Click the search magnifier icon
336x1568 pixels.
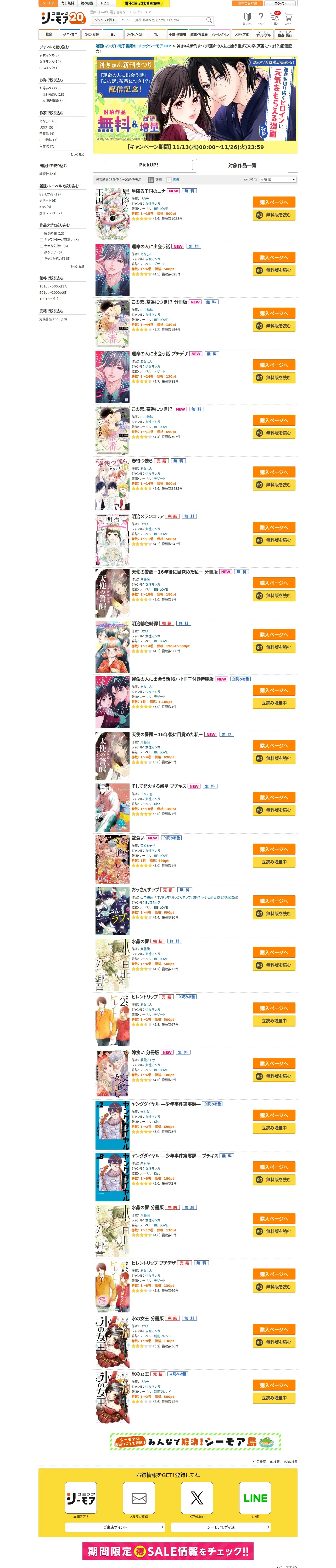209,20
